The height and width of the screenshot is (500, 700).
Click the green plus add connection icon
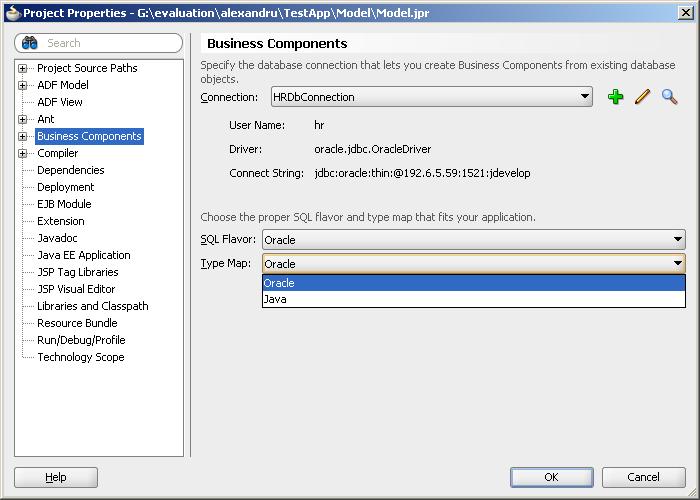(615, 96)
